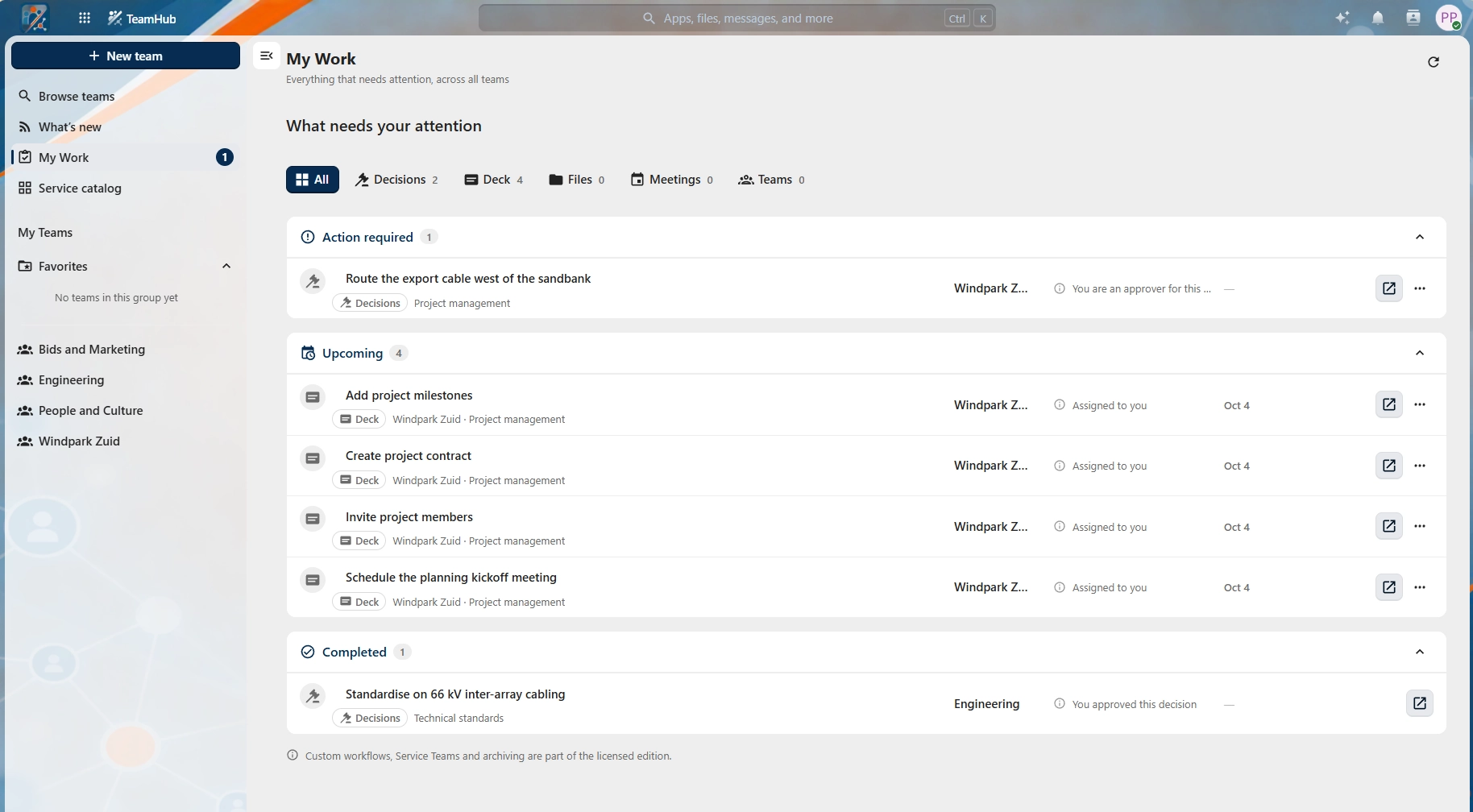Open the Route the export cable decision title
The width and height of the screenshot is (1473, 812).
click(468, 279)
